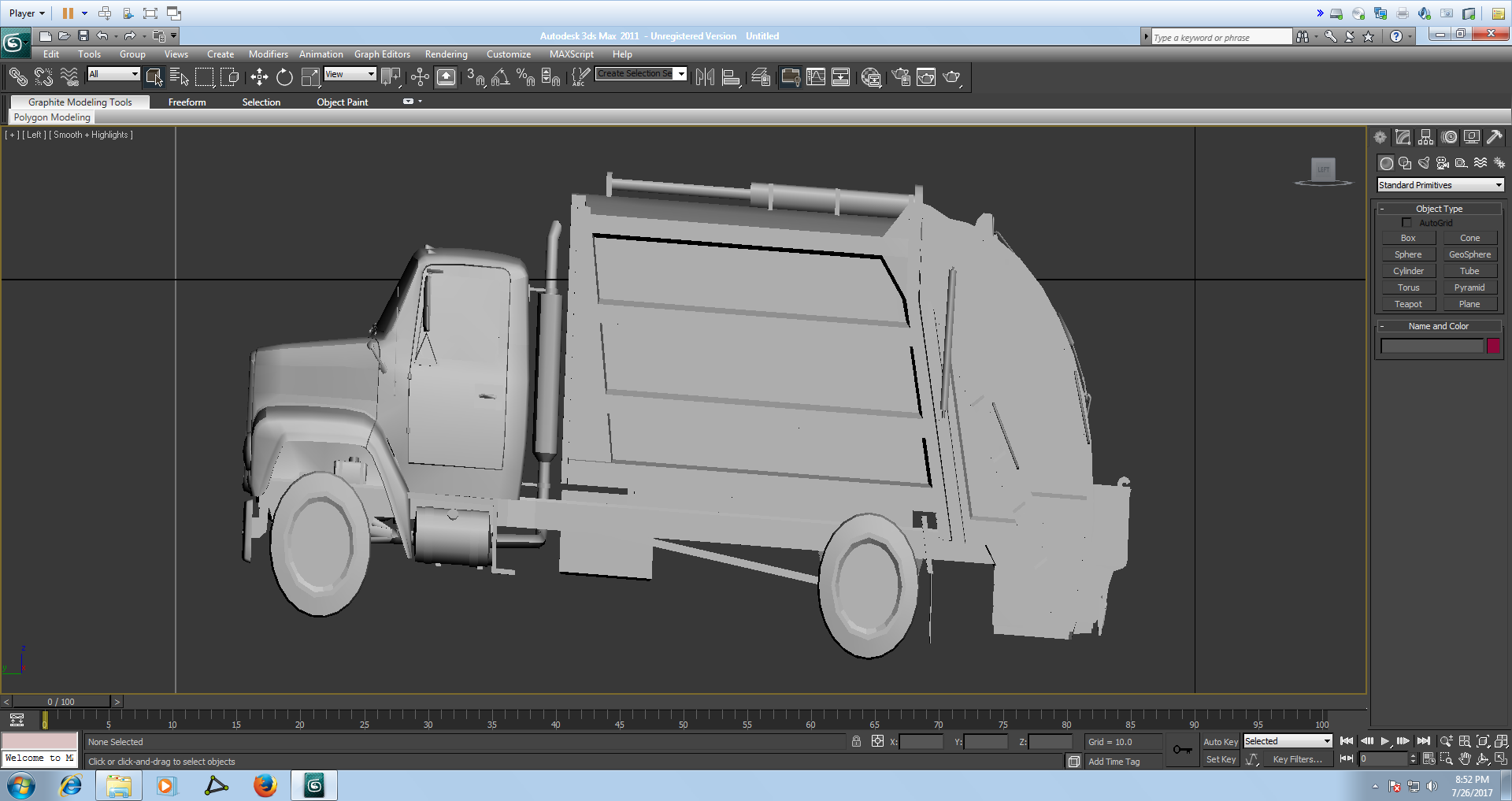Switch to the Freeform ribbon tab
Viewport: 1512px width, 801px height.
[187, 102]
